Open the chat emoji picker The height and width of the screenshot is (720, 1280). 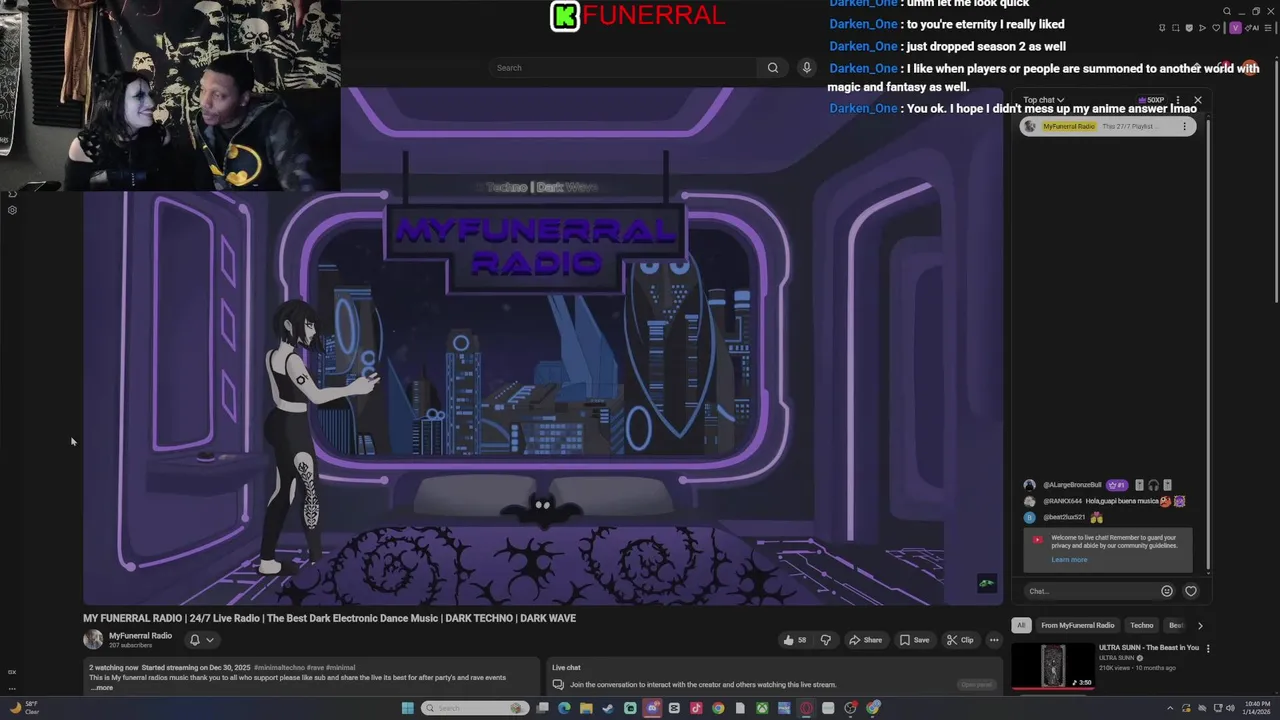pos(1167,591)
